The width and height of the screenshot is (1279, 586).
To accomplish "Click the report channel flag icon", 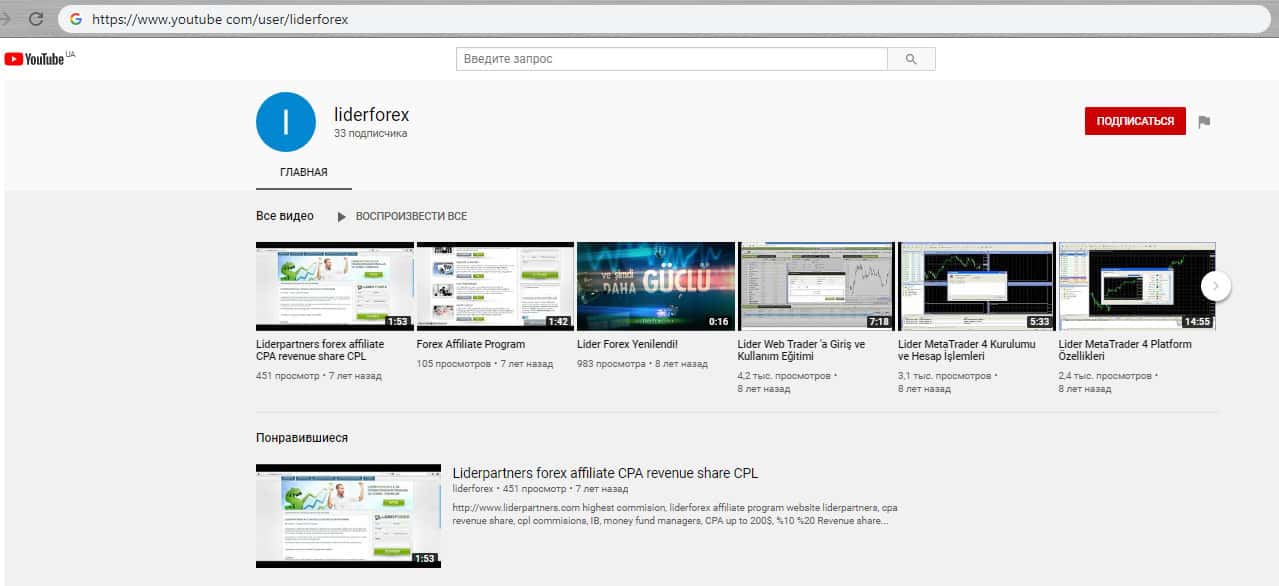I will 1204,122.
